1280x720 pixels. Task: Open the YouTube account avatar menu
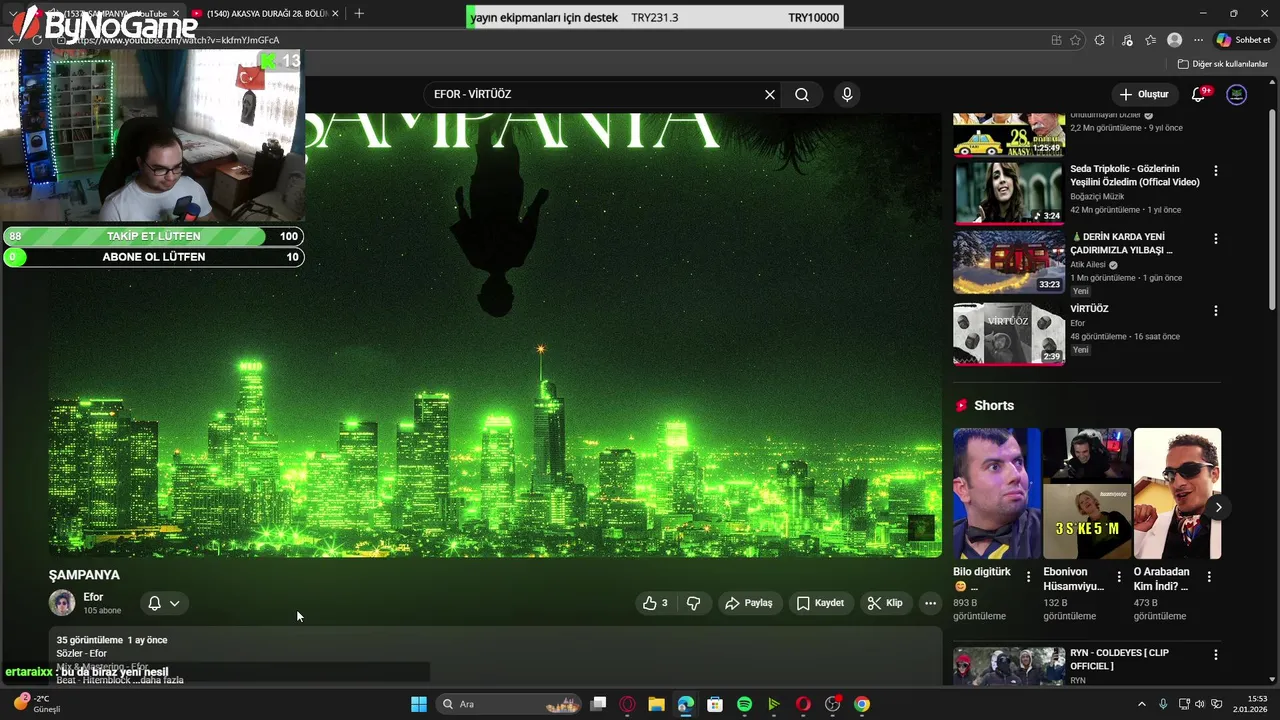pyautogui.click(x=1237, y=94)
